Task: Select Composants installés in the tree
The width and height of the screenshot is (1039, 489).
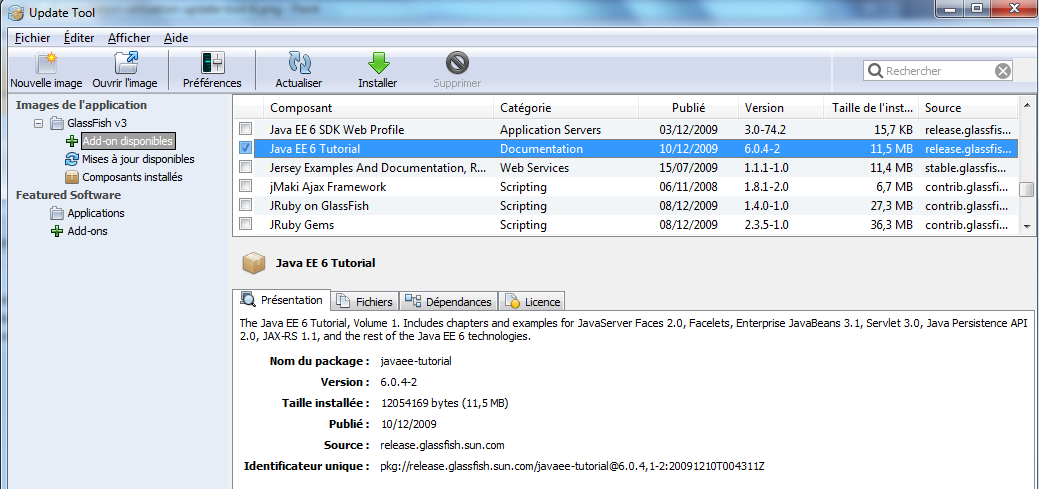Action: (132, 177)
